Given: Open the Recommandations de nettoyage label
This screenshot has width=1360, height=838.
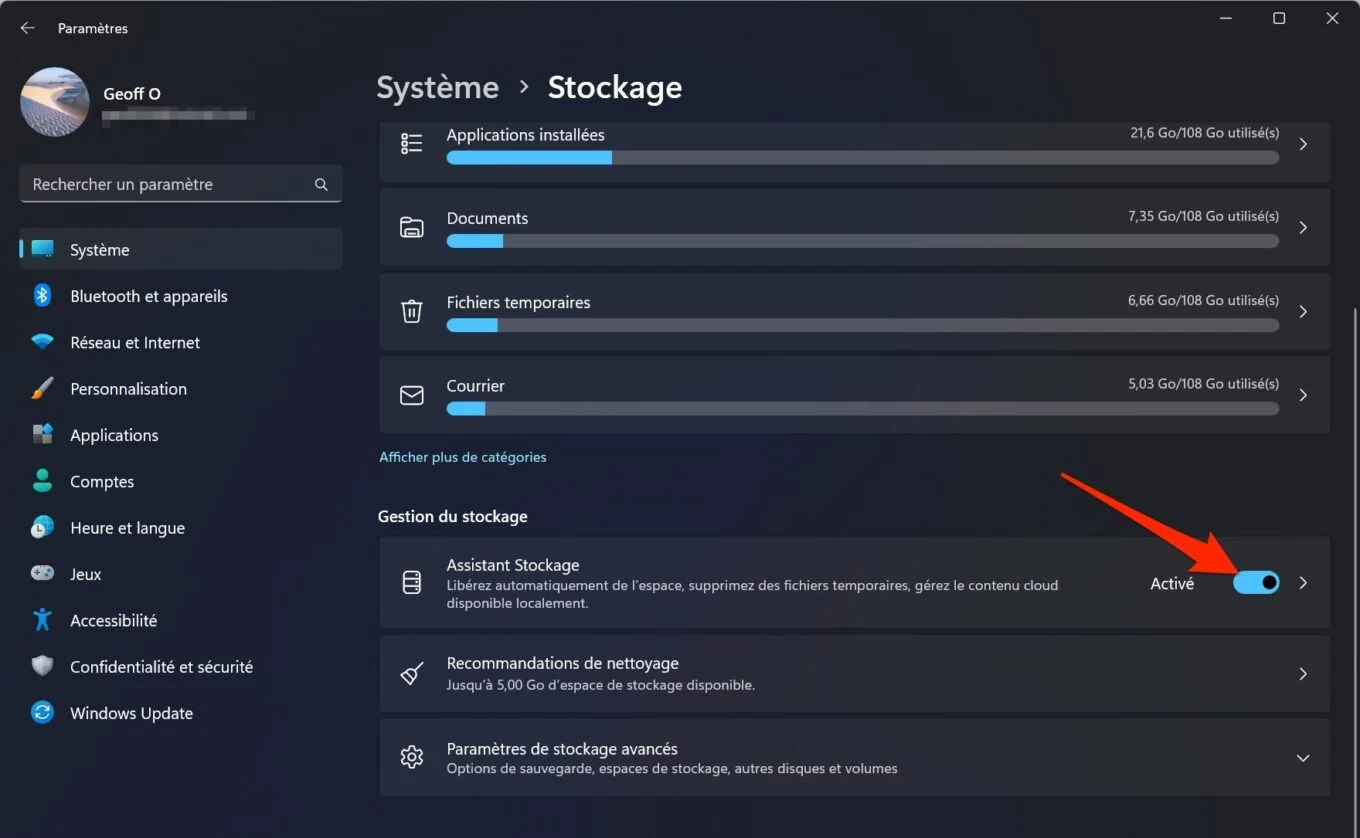Looking at the screenshot, I should coord(562,663).
